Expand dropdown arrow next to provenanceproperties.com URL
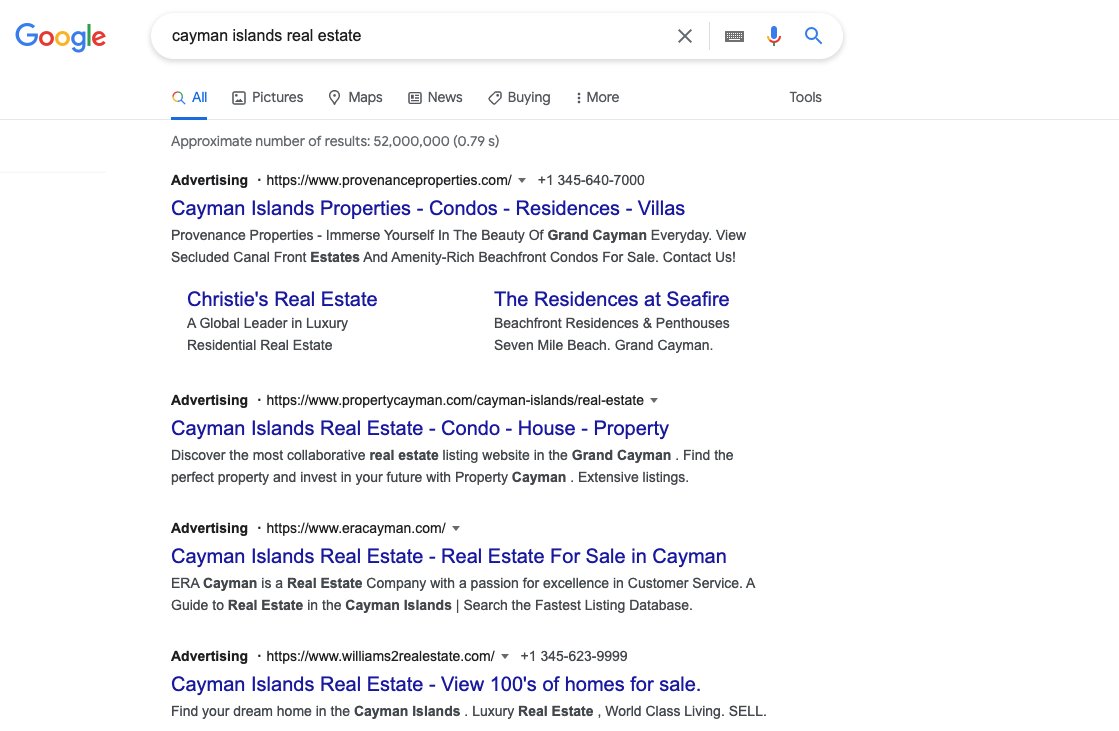The width and height of the screenshot is (1119, 731). 522,181
